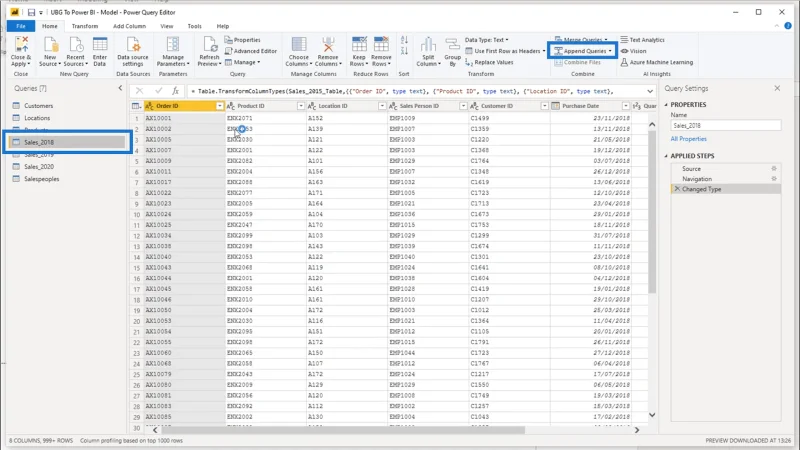
Task: Click the Group By icon
Action: coord(452,45)
